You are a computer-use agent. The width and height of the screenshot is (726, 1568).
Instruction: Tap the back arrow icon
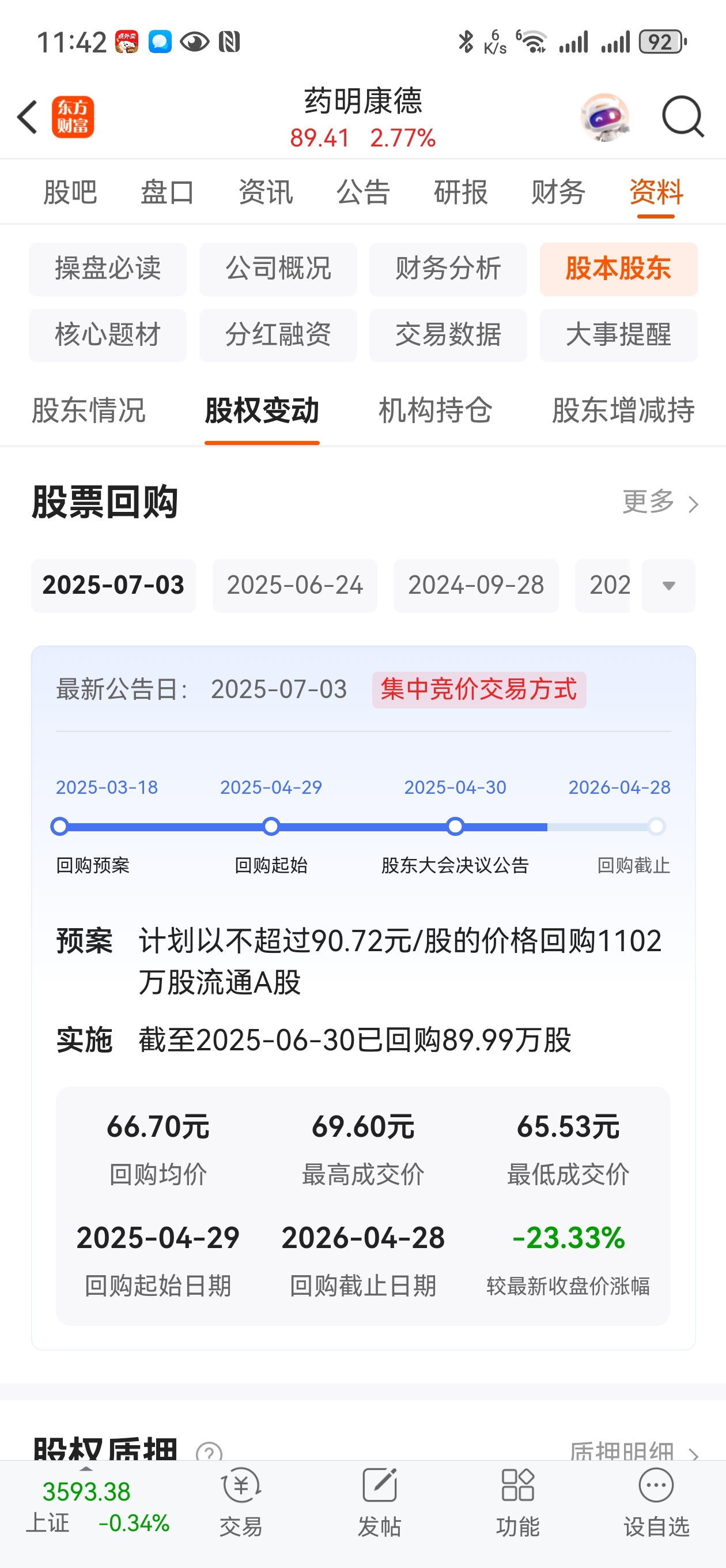[x=28, y=117]
